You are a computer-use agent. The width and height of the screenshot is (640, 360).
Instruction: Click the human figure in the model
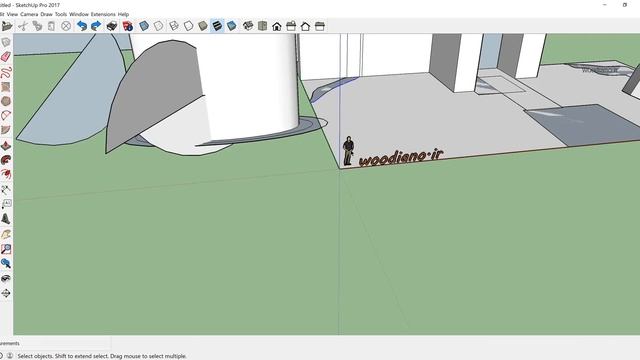point(348,151)
